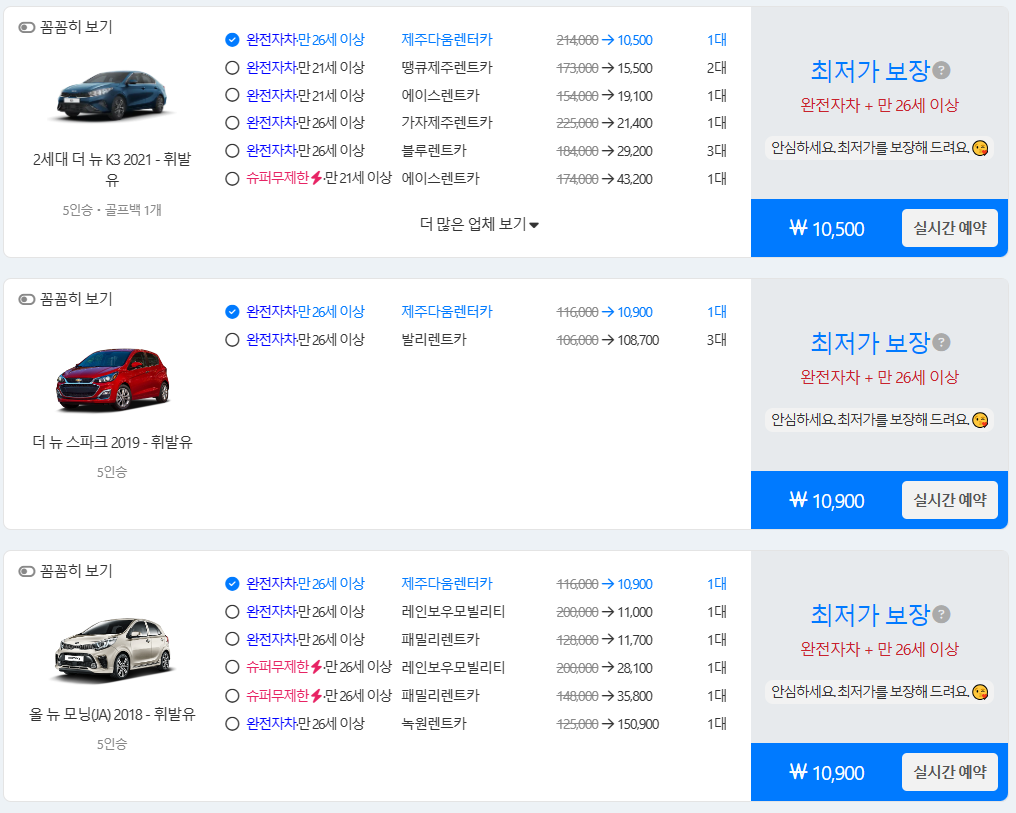Click 실시간 예약 on the 모닝 card
Screen dimensions: 1016x813
[949, 771]
